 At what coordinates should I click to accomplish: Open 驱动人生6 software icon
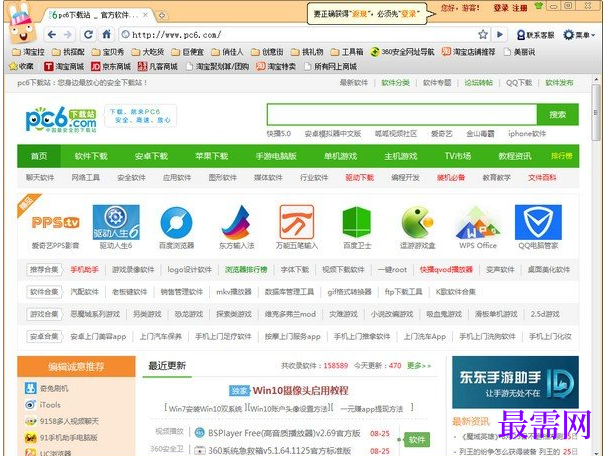click(116, 222)
